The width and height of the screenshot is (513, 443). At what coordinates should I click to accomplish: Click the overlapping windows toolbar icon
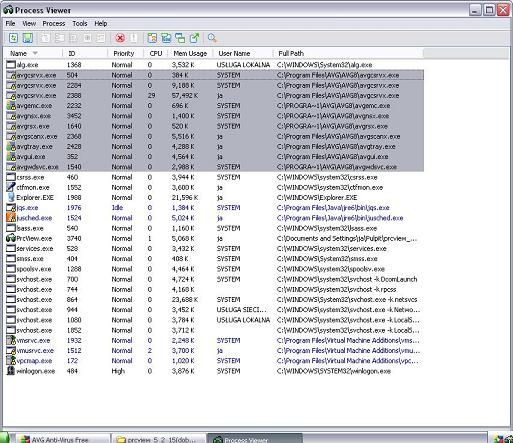click(180, 38)
